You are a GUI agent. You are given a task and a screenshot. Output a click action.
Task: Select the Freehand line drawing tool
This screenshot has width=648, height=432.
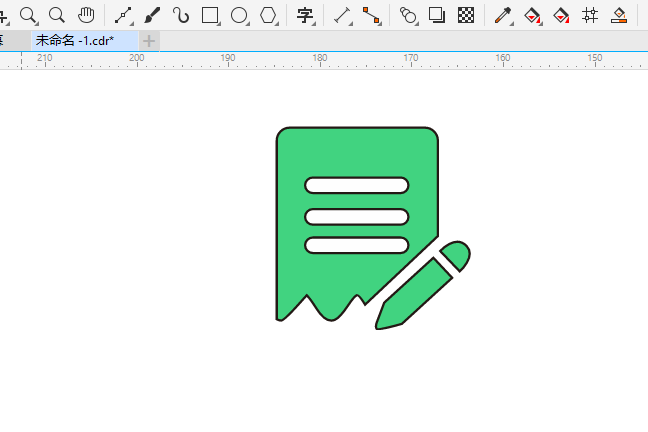pos(124,16)
